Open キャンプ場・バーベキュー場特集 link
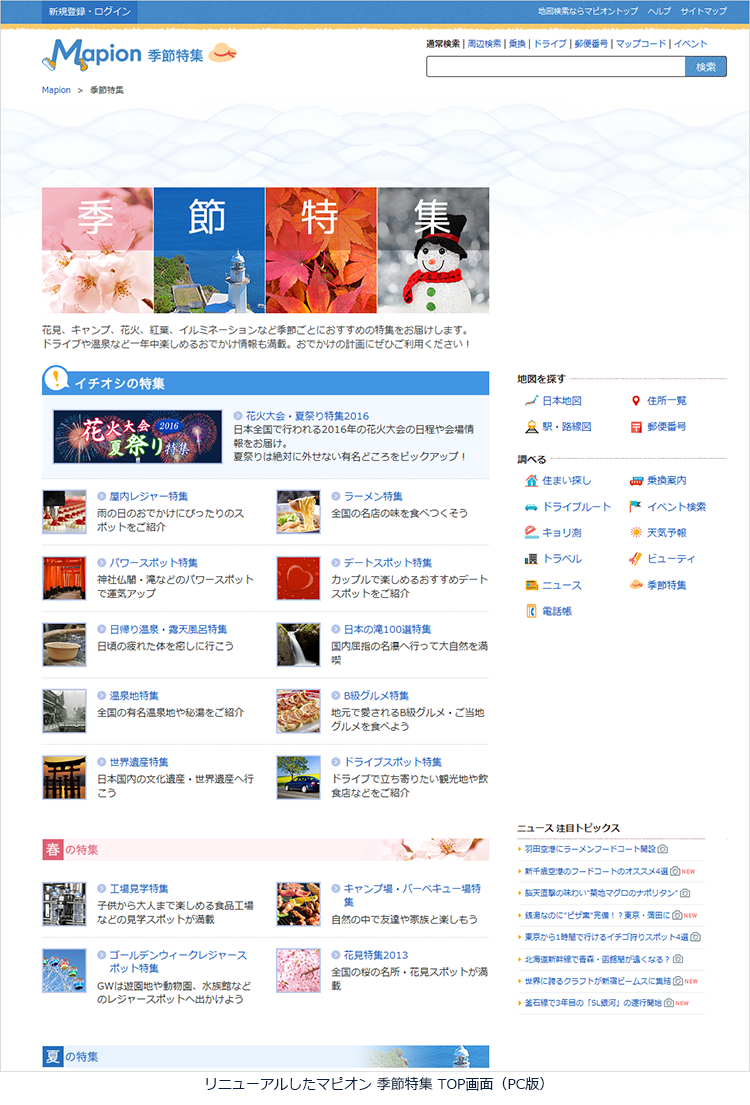This screenshot has height=1105, width=750. pos(412,895)
